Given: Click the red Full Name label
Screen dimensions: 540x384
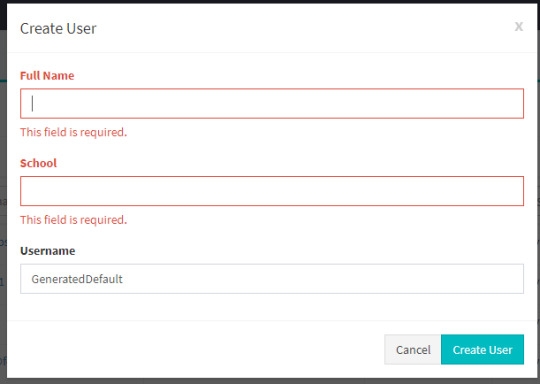Looking at the screenshot, I should [47, 75].
